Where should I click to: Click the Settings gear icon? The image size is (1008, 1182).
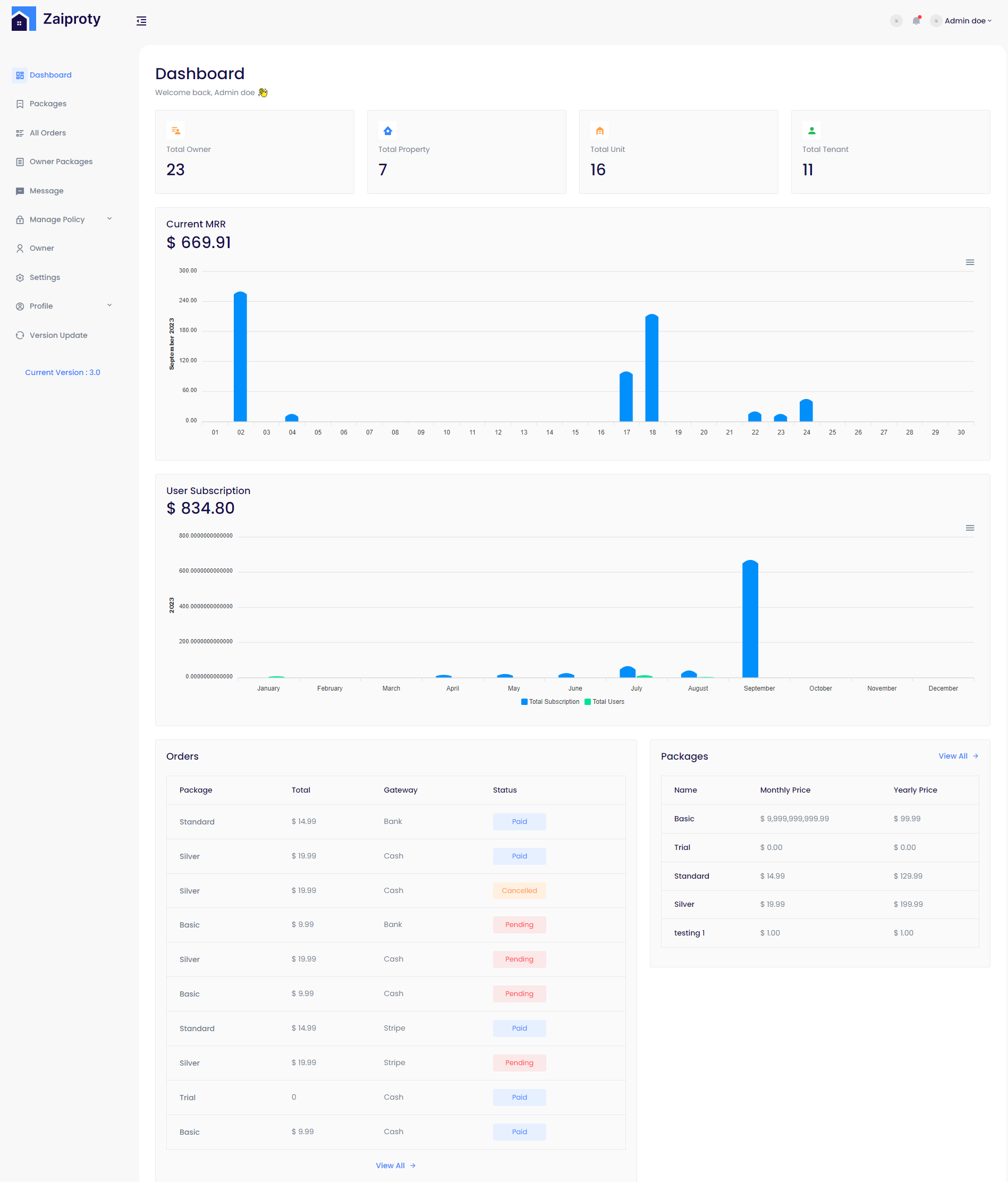tap(20, 278)
